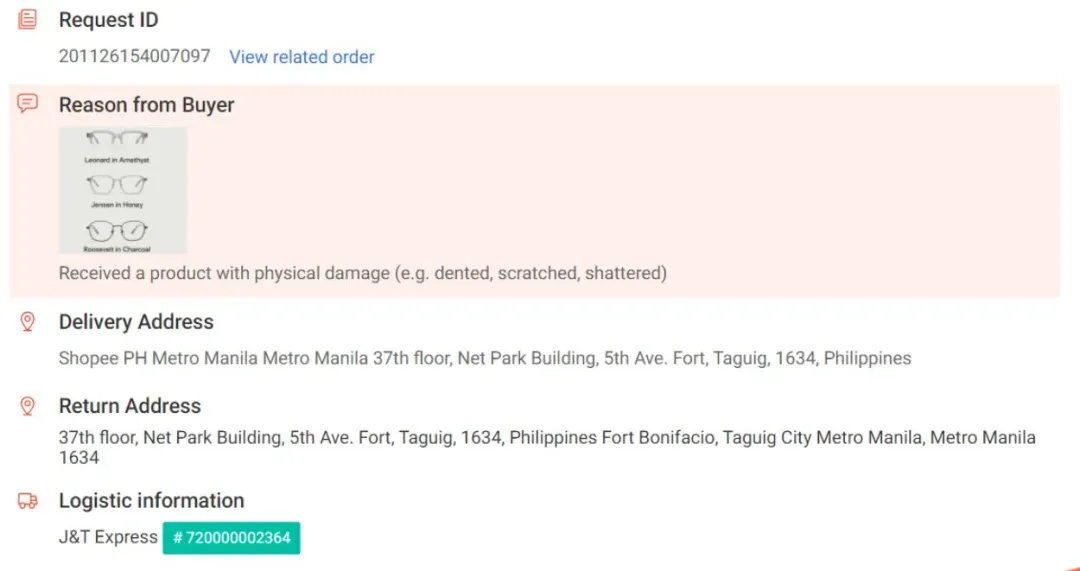Viewport: 1080px width, 571px height.
Task: Click the Request ID document icon
Action: point(28,19)
